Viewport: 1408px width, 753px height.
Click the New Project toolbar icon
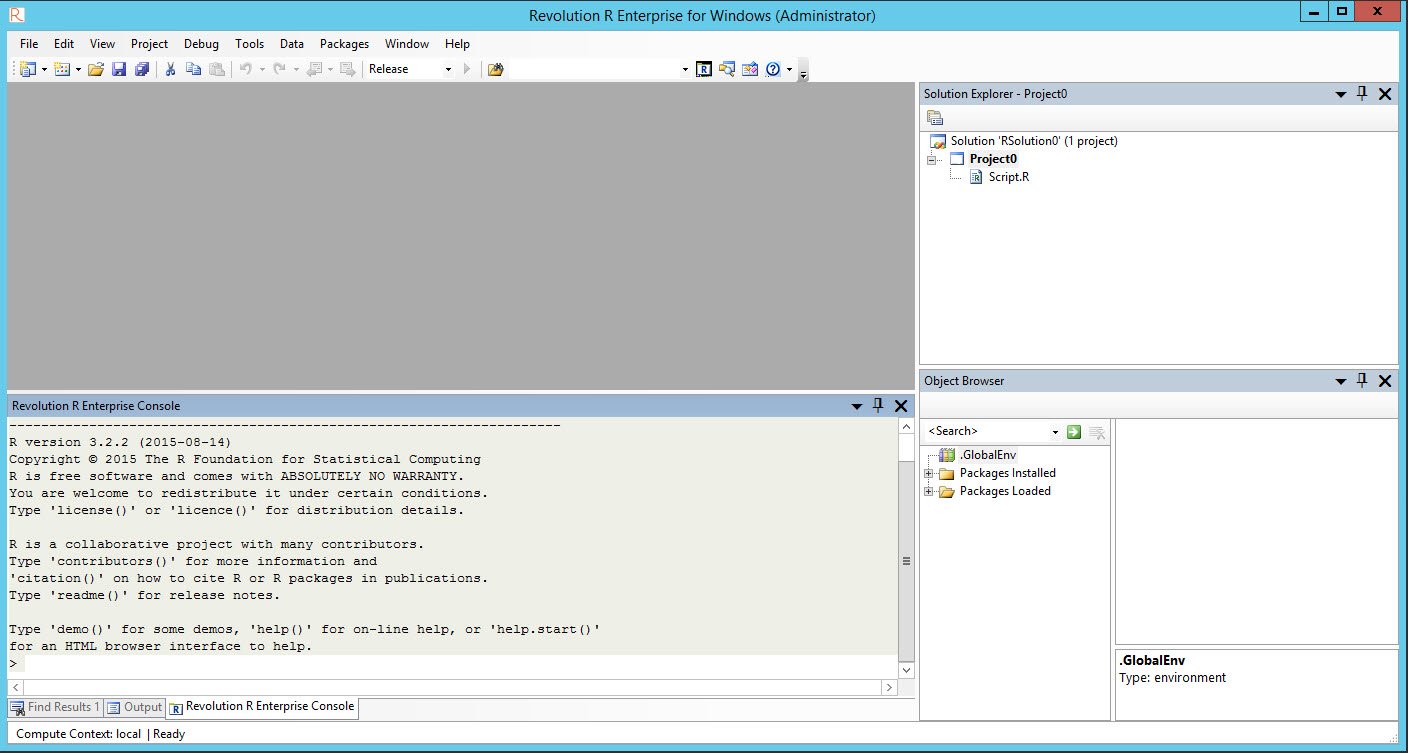tap(27, 69)
